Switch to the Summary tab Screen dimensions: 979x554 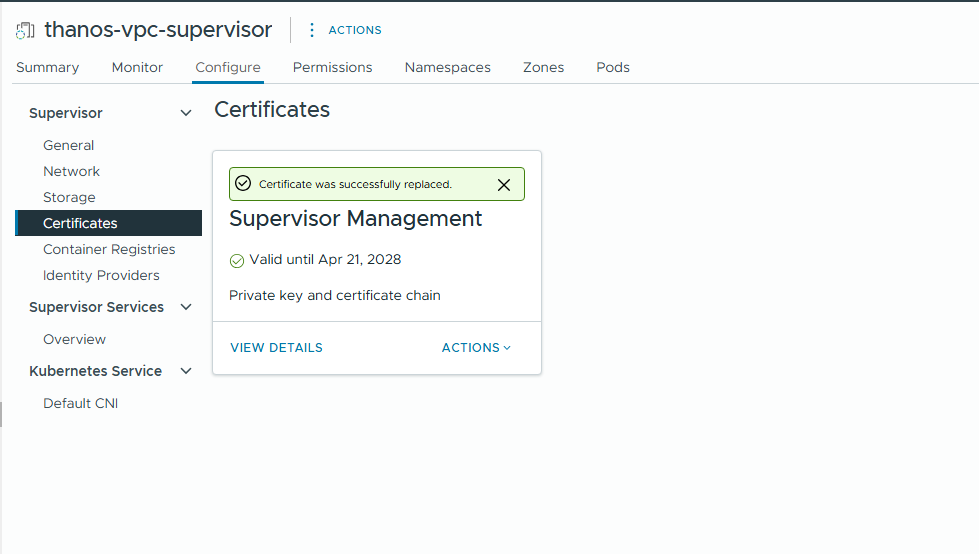pyautogui.click(x=47, y=67)
